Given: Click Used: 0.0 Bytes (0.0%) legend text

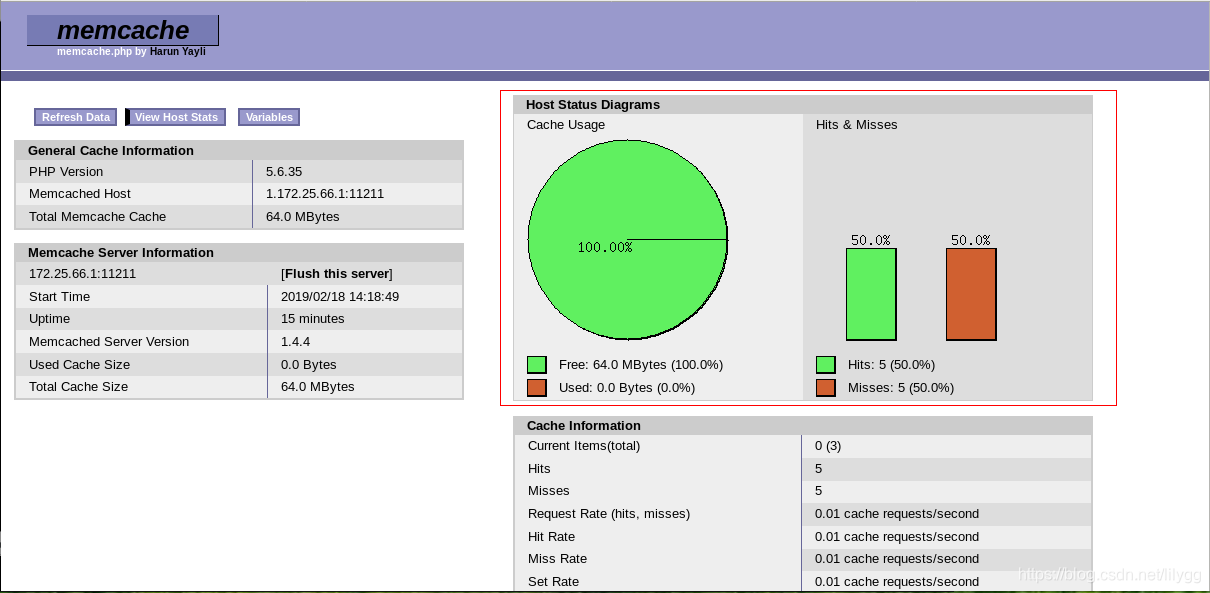Looking at the screenshot, I should click(x=627, y=388).
